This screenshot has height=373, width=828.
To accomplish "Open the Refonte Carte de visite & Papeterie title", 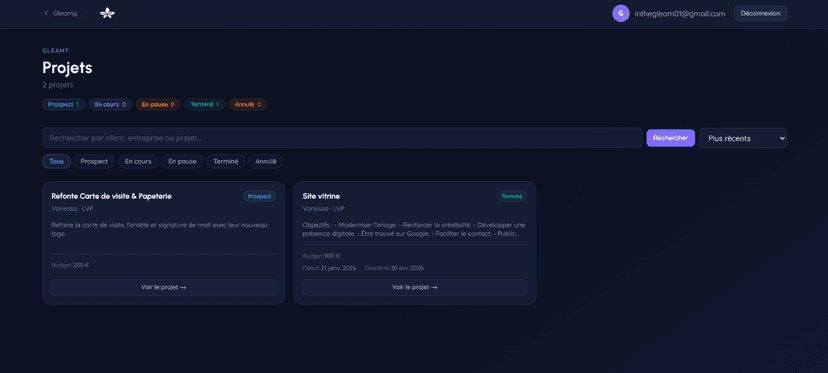I will pyautogui.click(x=111, y=196).
